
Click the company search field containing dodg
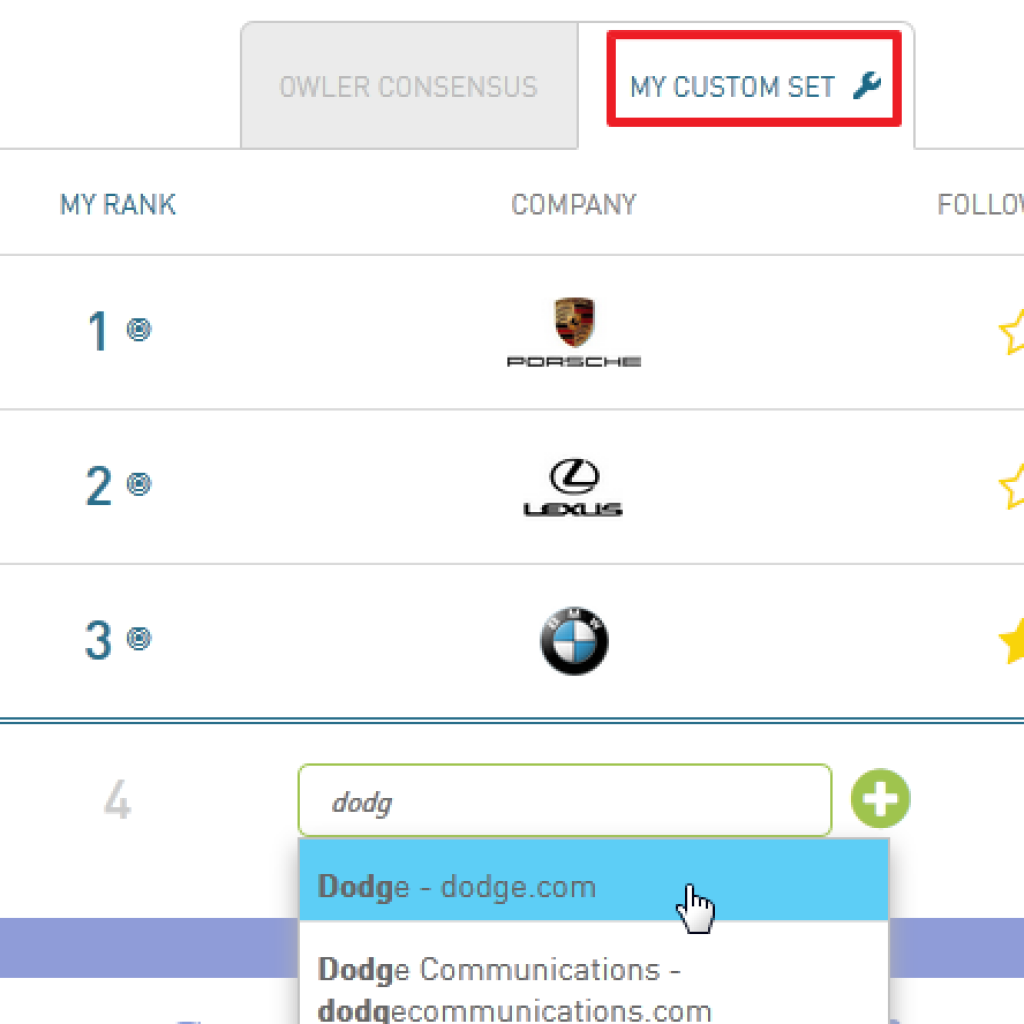pyautogui.click(x=564, y=801)
